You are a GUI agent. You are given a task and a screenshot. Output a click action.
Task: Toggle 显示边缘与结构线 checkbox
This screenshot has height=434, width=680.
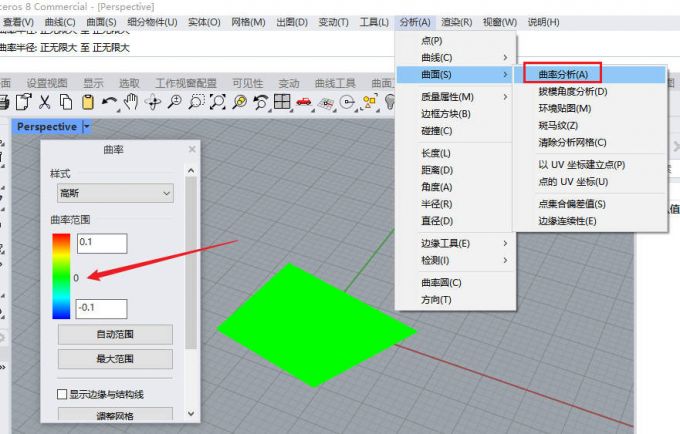point(63,394)
